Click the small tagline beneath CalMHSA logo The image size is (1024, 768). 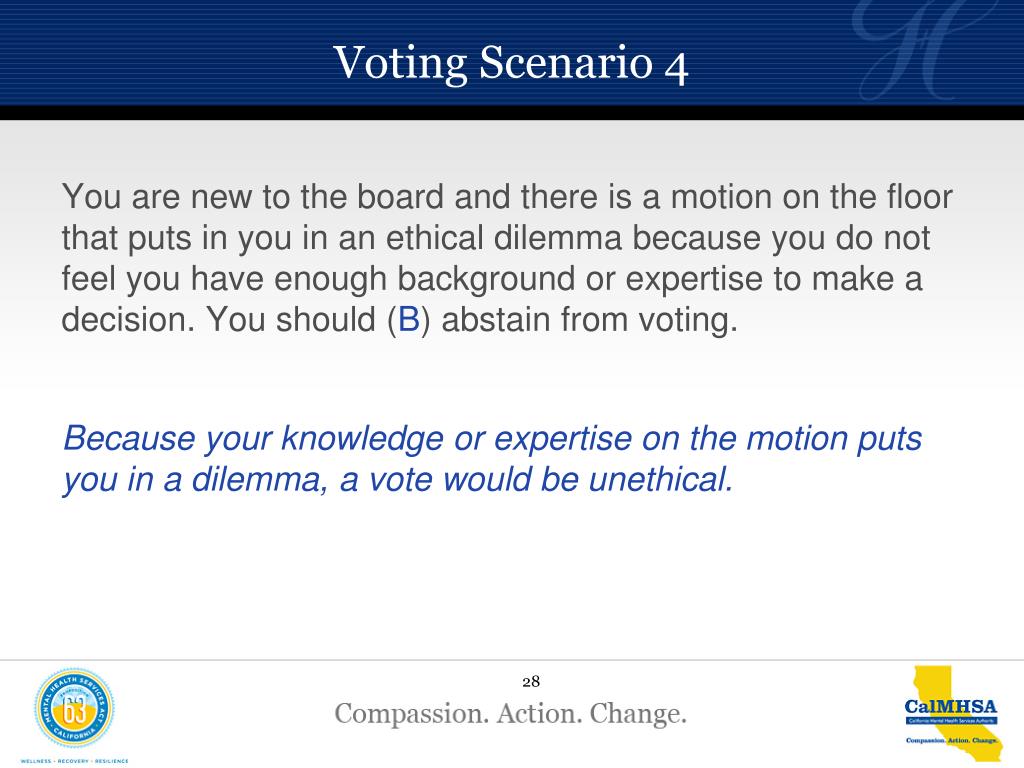pos(952,740)
